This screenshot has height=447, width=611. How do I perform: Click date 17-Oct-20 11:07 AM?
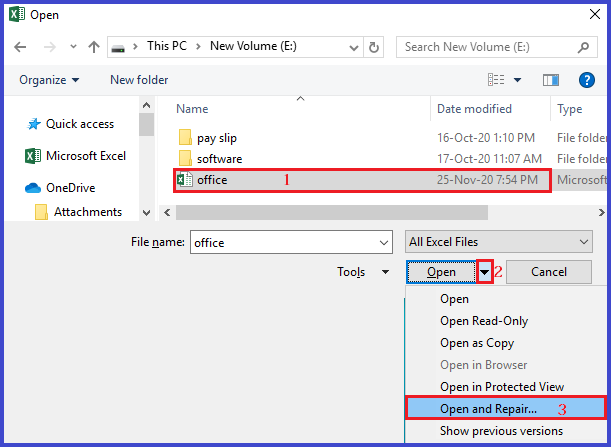click(x=489, y=159)
